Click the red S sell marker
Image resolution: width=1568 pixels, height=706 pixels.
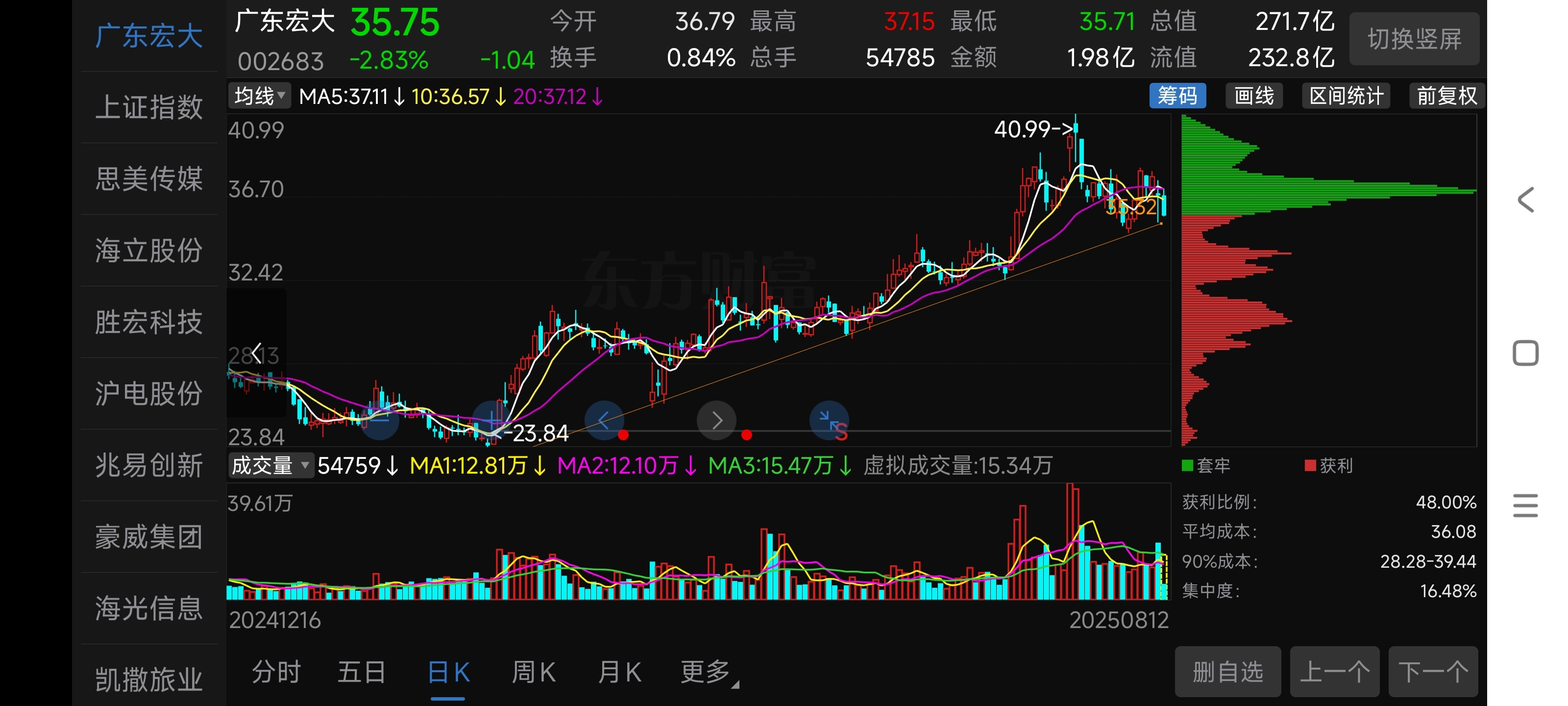pos(841,432)
